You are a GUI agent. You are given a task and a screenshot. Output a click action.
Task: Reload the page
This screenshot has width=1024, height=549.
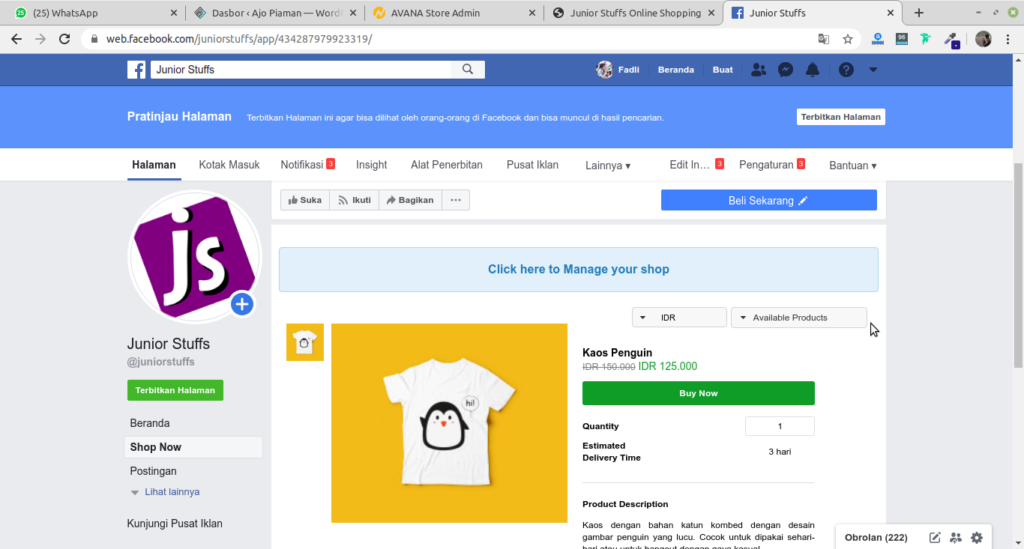64,39
